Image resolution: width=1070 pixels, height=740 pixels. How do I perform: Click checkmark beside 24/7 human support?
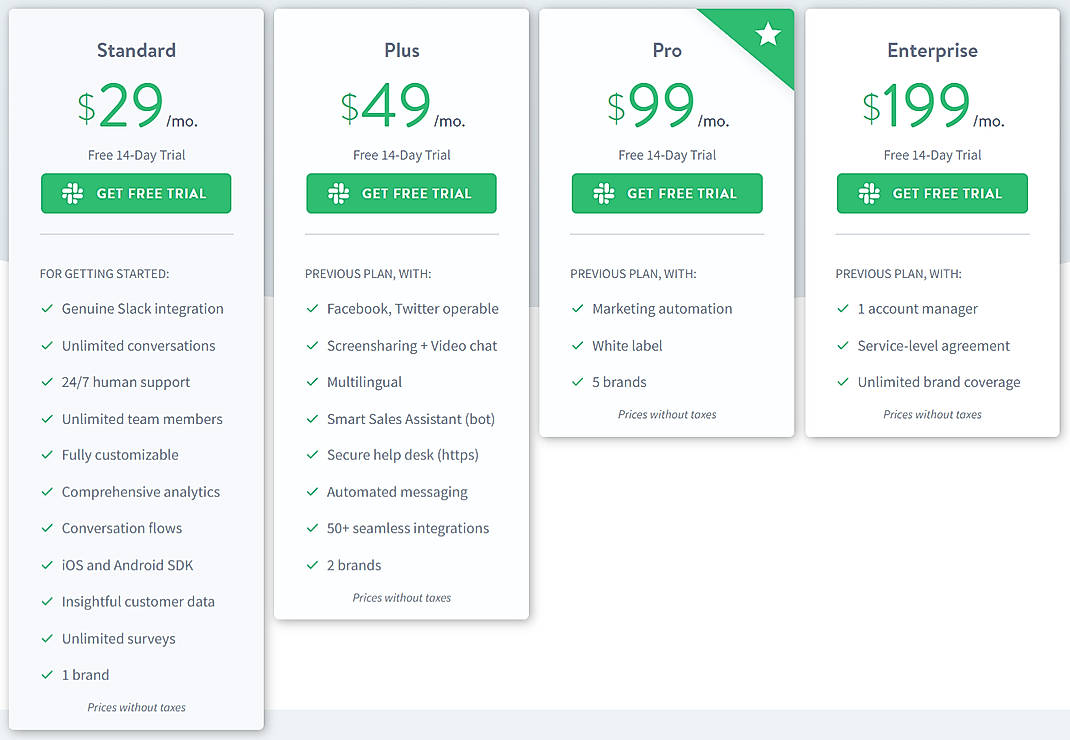click(47, 382)
